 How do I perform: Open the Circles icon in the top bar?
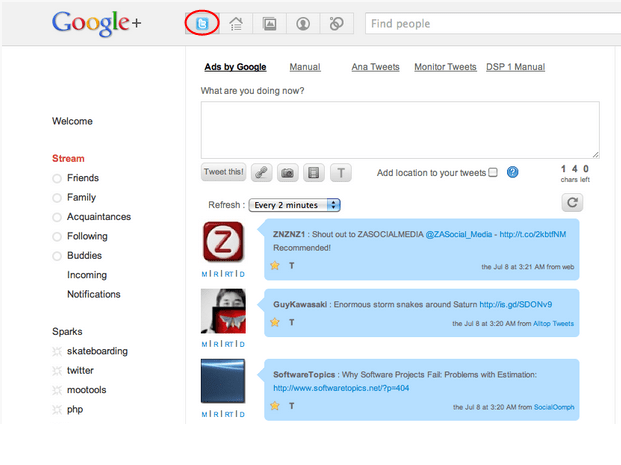click(x=336, y=24)
